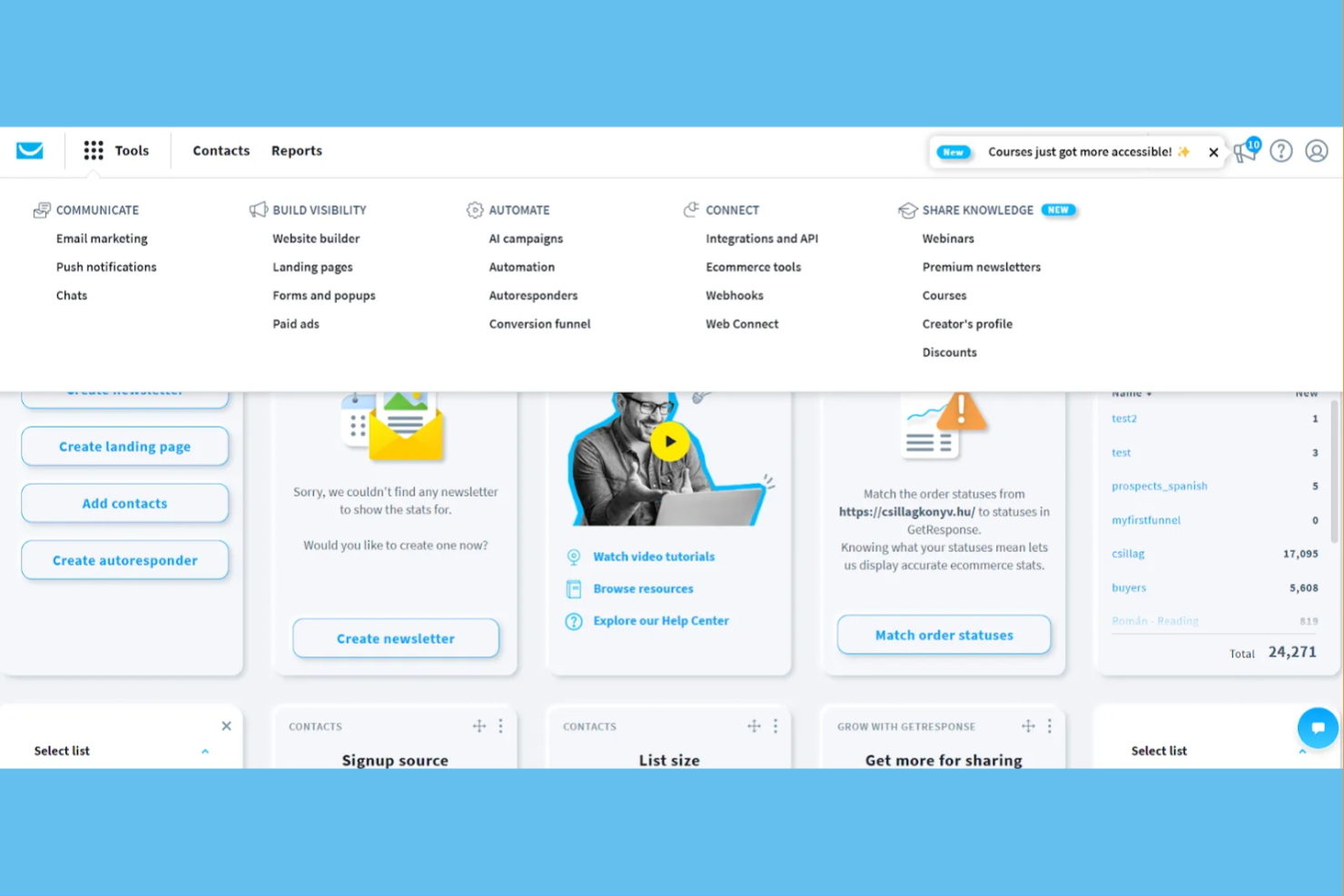Expand the right Select list dropdown
This screenshot has height=896, width=1344.
pyautogui.click(x=1302, y=751)
